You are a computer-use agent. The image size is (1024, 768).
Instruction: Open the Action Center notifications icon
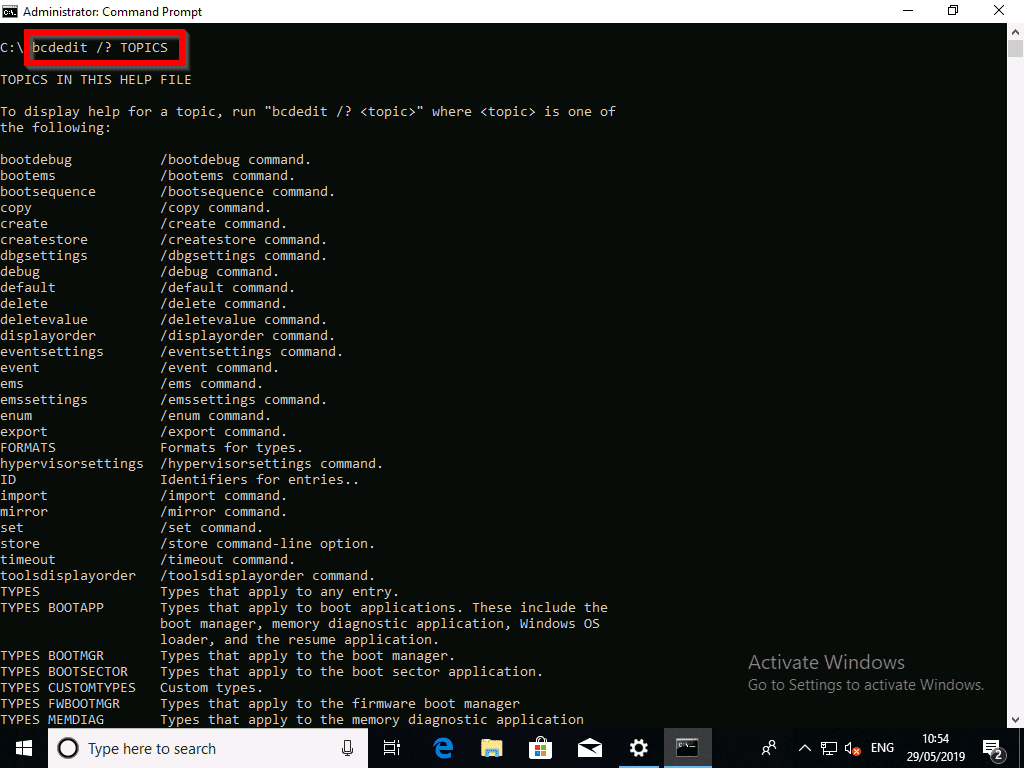(994, 748)
